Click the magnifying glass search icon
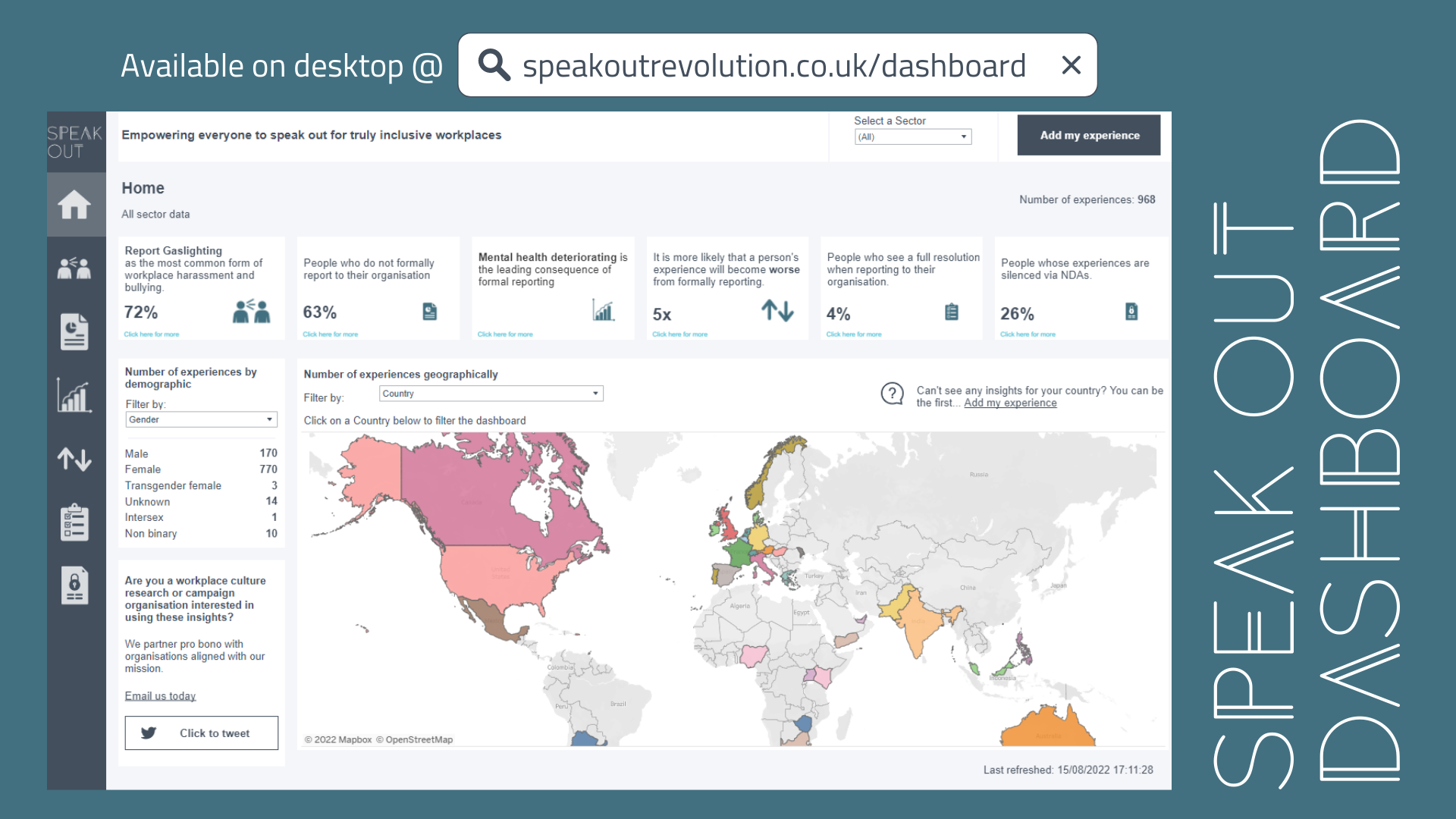 pyautogui.click(x=494, y=65)
